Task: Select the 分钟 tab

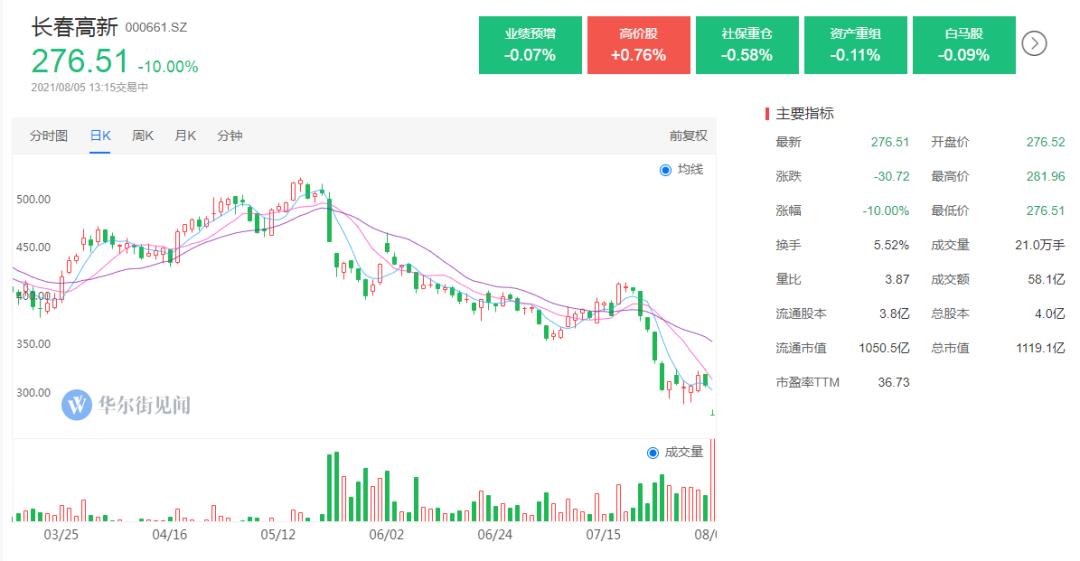Action: (229, 136)
